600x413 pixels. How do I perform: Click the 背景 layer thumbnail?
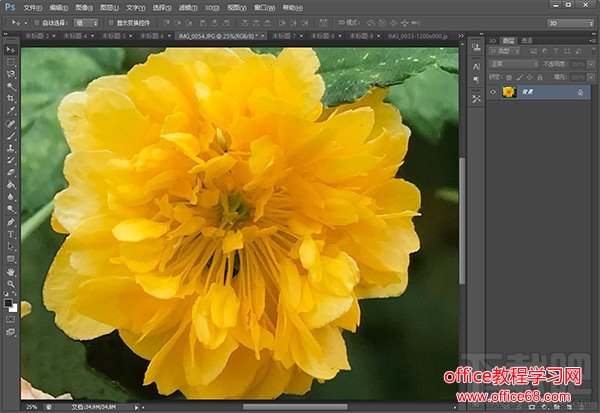click(x=508, y=92)
